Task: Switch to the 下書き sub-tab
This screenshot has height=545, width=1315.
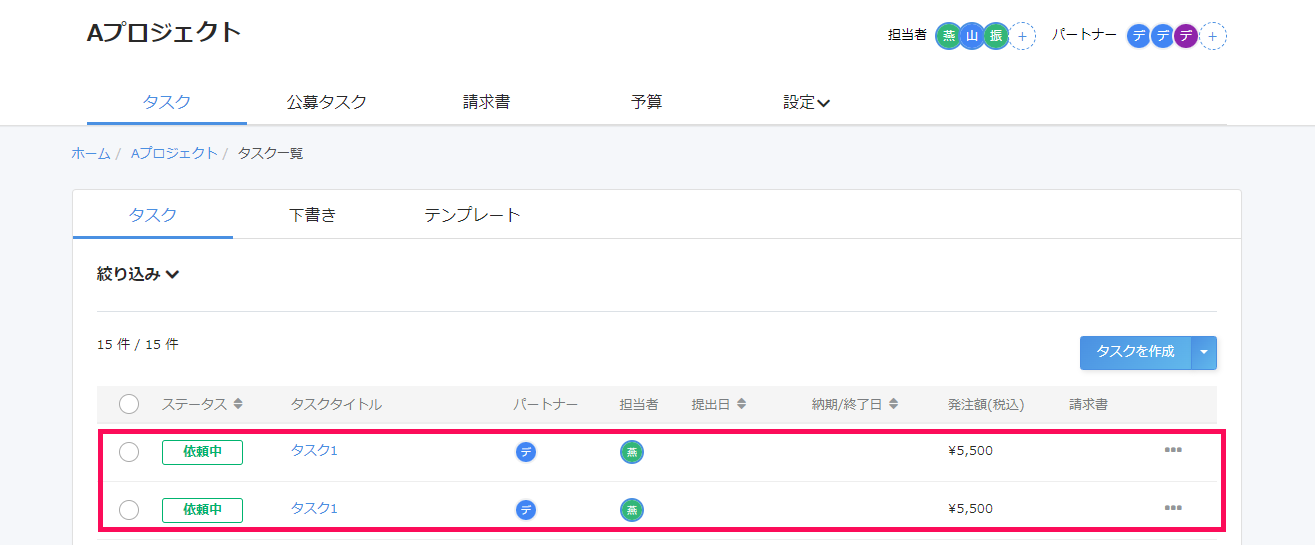Action: 313,215
